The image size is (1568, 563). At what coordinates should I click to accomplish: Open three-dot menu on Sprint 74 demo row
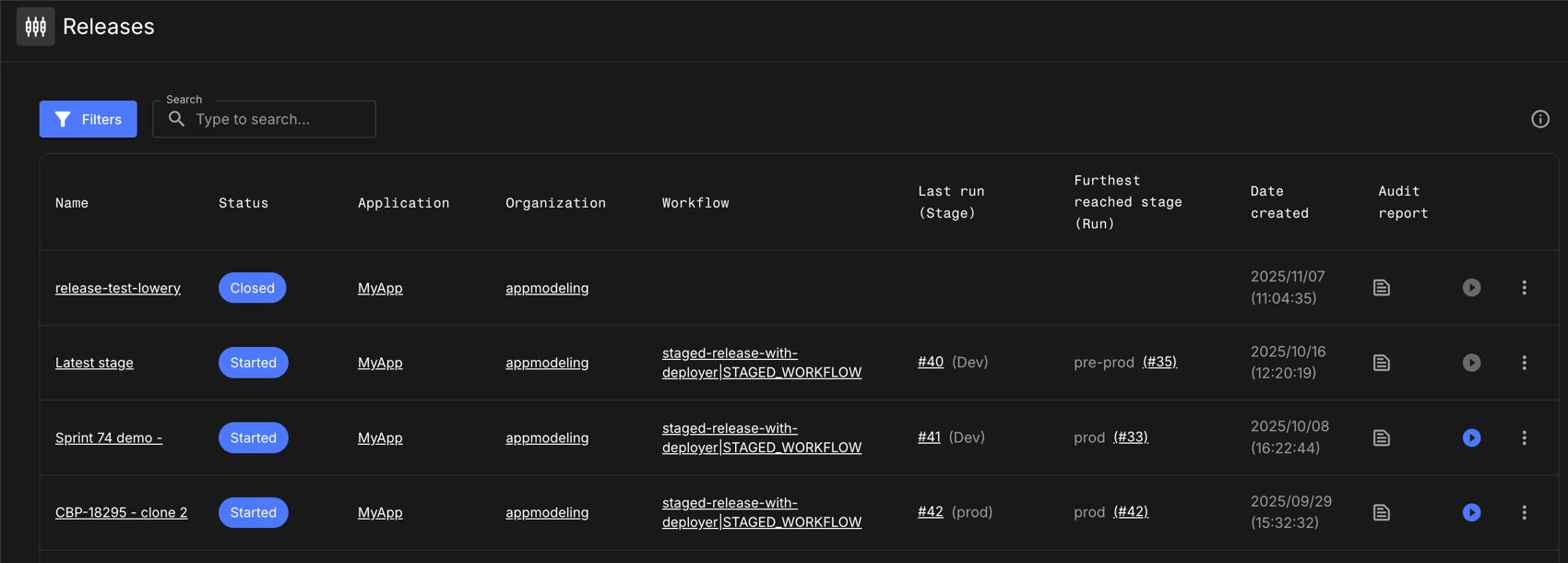[x=1525, y=437]
